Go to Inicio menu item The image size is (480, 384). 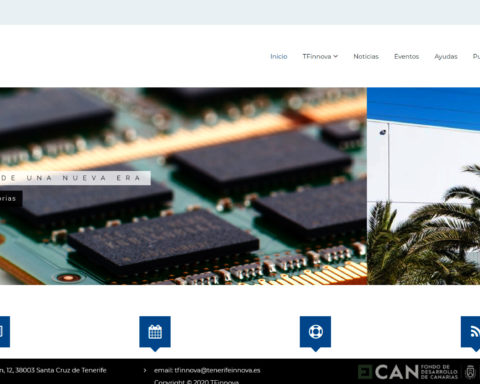pyautogui.click(x=279, y=56)
